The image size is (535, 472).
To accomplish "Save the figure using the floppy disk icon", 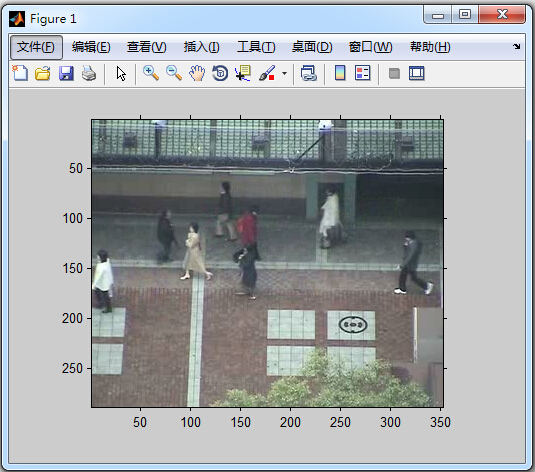I will 66,73.
